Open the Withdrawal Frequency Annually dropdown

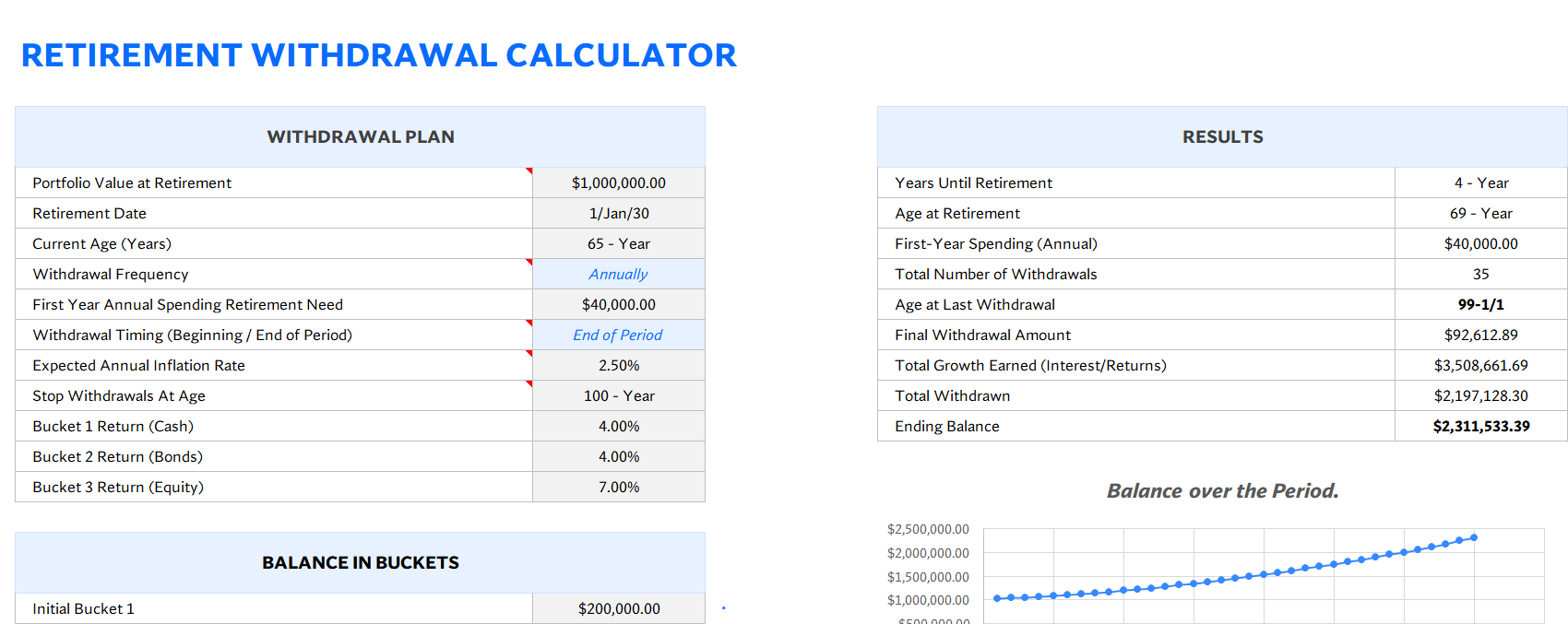click(619, 274)
